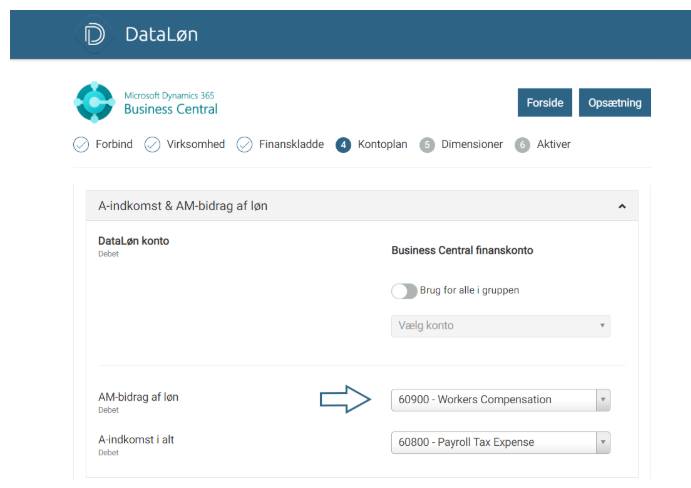
Task: Click the Virksomhed checkmark icon
Action: (x=152, y=145)
